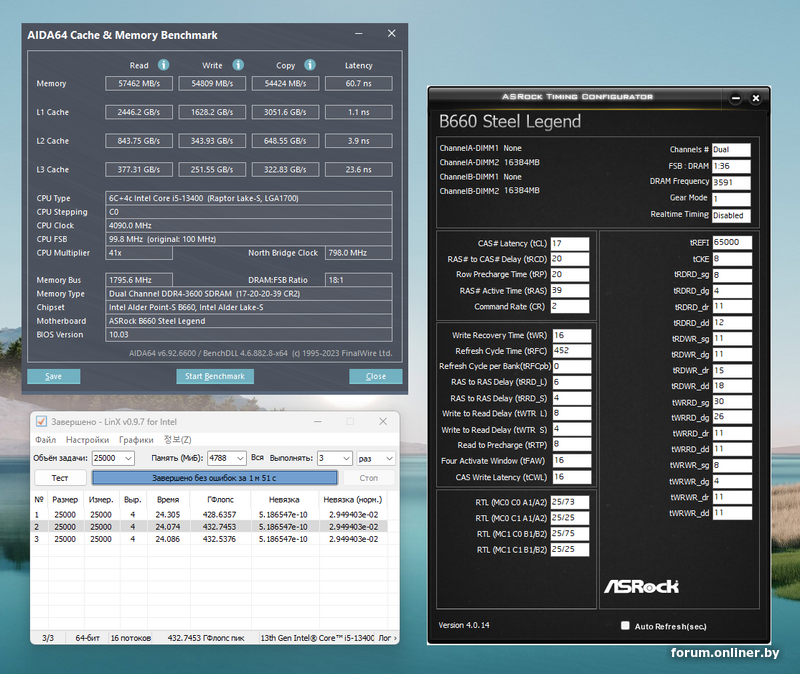Close the LinX window
This screenshot has height=674, width=800.
click(383, 421)
